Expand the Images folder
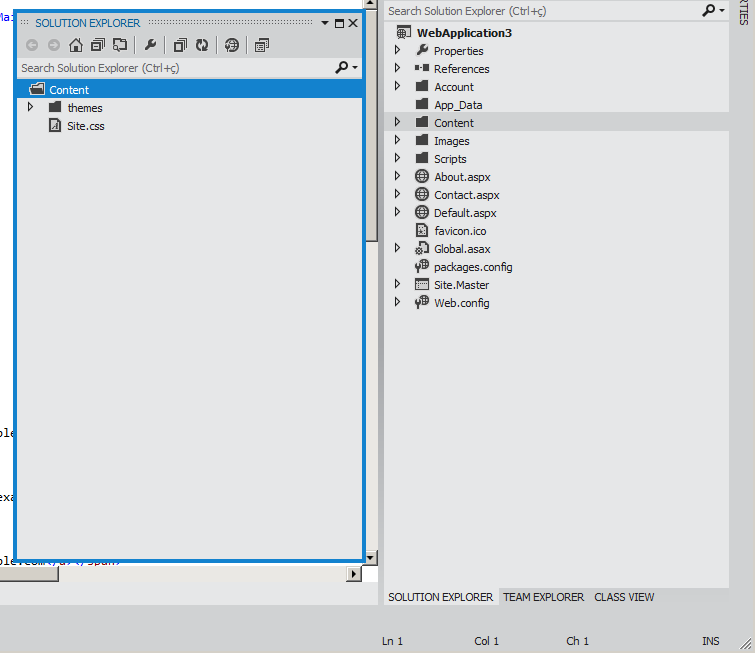This screenshot has width=755, height=653. 397,140
